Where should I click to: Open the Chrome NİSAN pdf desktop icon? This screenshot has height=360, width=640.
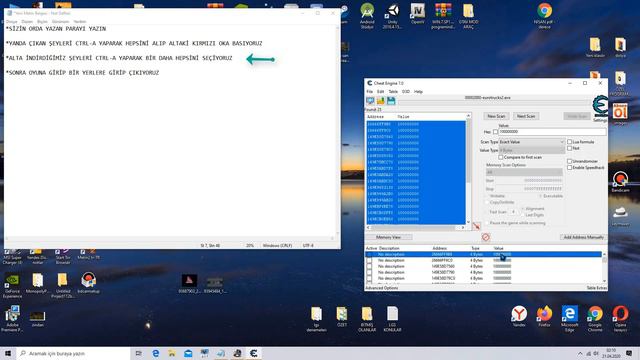click(x=544, y=16)
